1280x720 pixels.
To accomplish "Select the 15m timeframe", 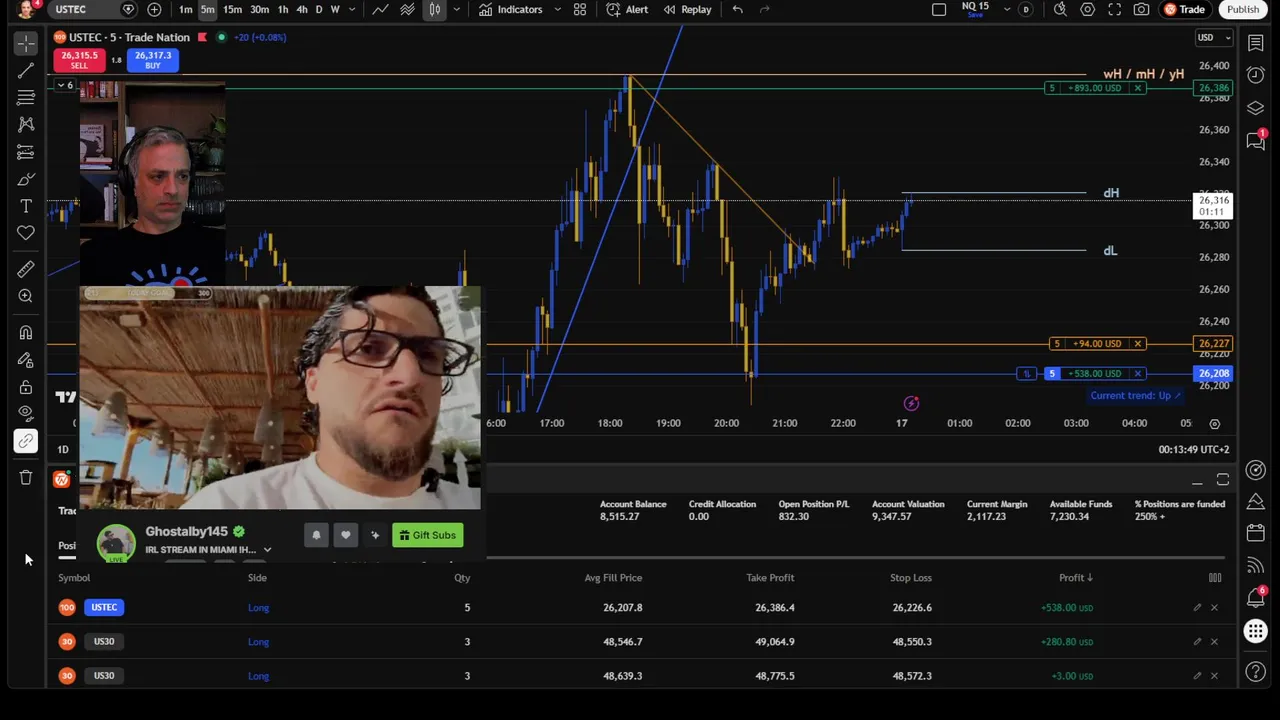I will [x=232, y=9].
